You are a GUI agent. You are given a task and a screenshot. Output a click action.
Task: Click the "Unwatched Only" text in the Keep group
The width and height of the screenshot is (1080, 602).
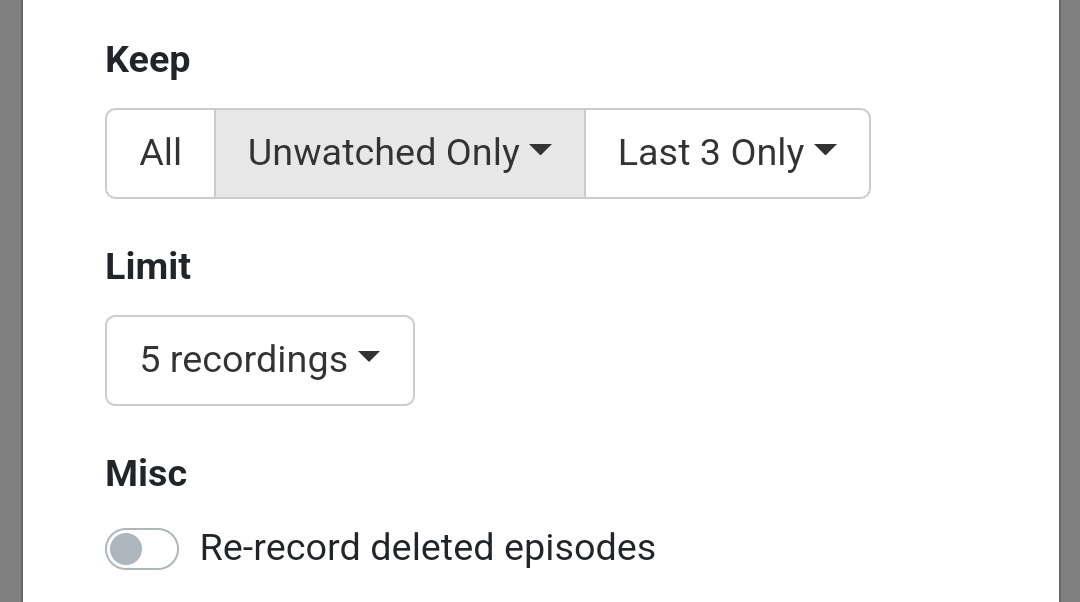coord(383,153)
